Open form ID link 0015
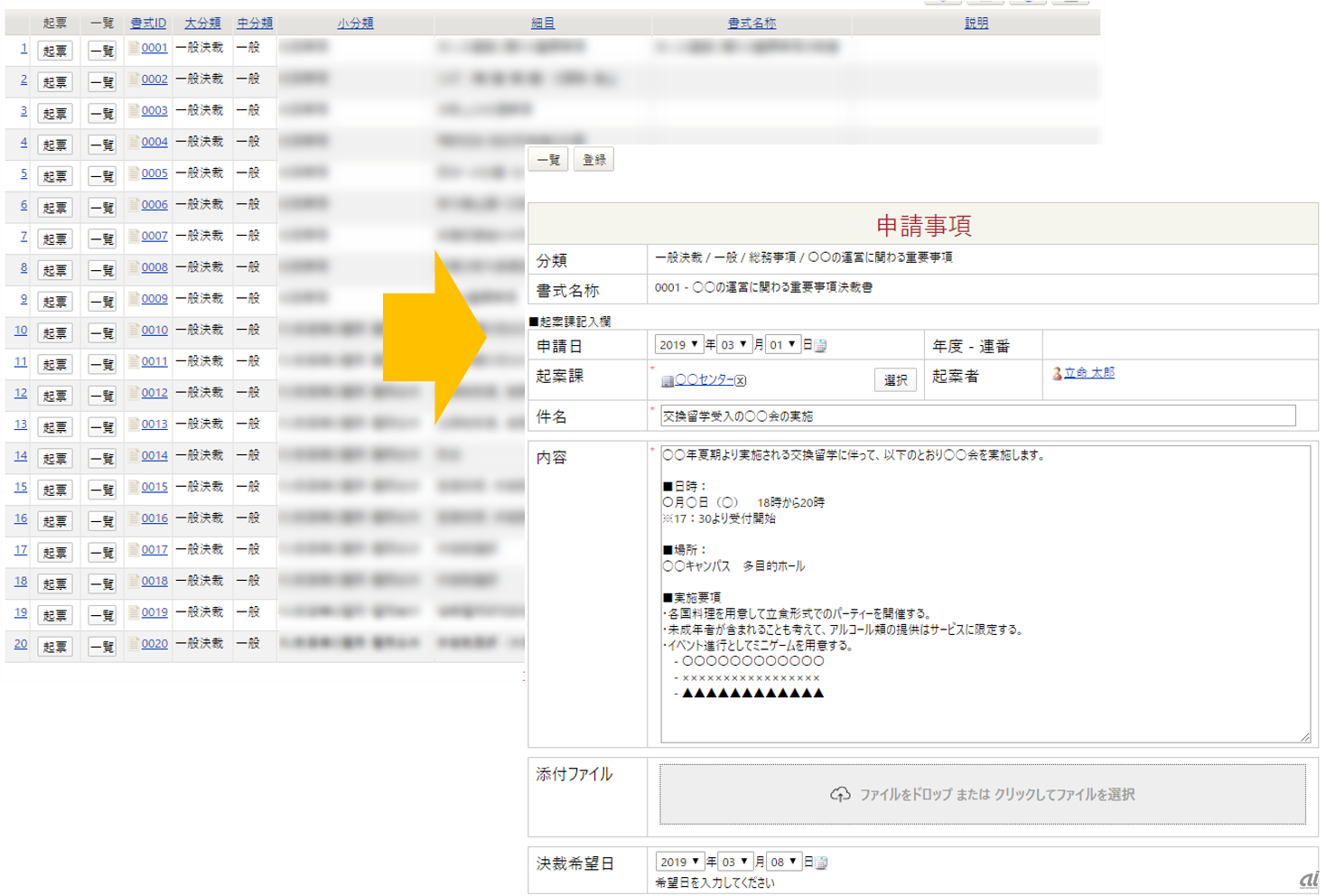This screenshot has width=1326, height=896. click(154, 487)
